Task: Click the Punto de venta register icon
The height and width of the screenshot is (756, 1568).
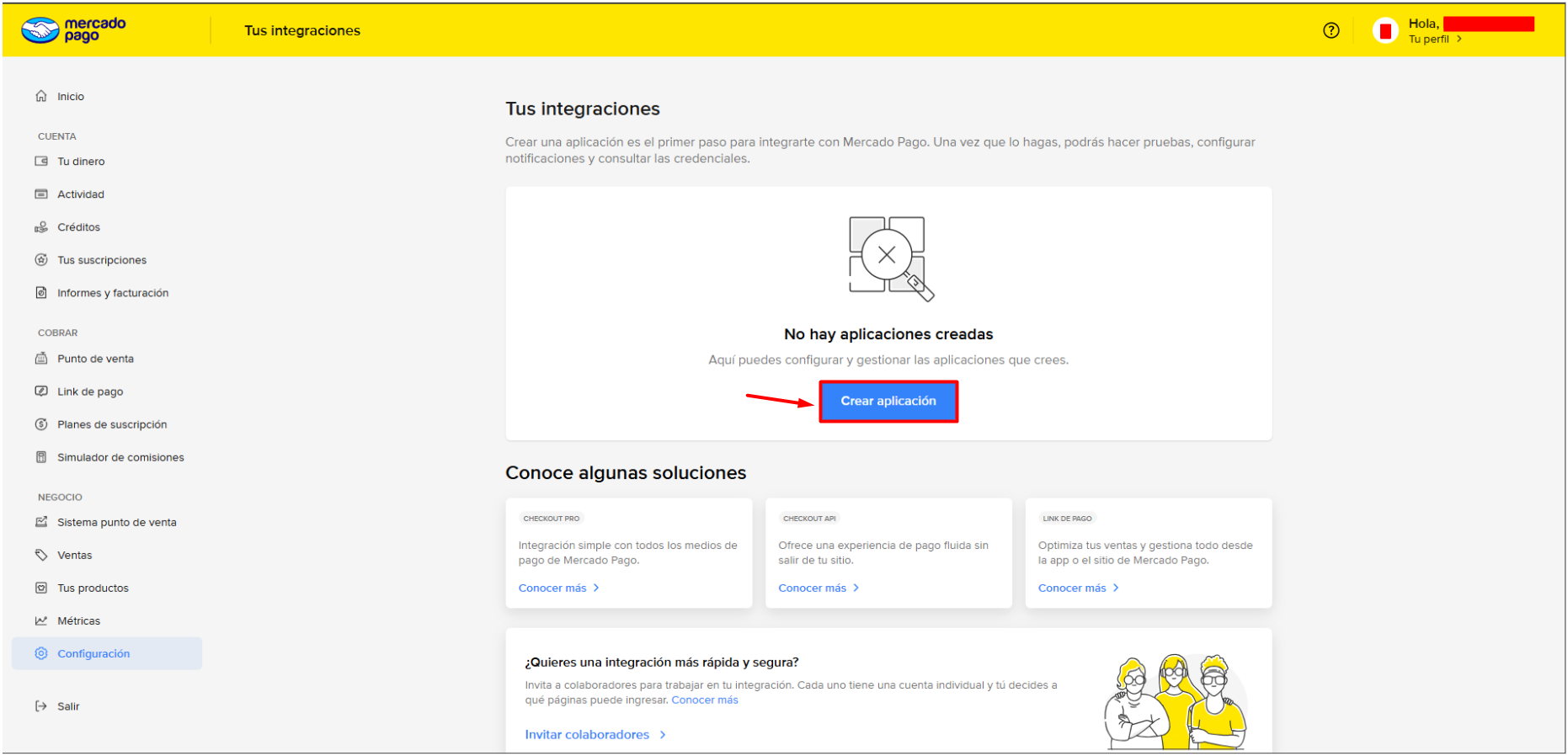Action: 41,358
